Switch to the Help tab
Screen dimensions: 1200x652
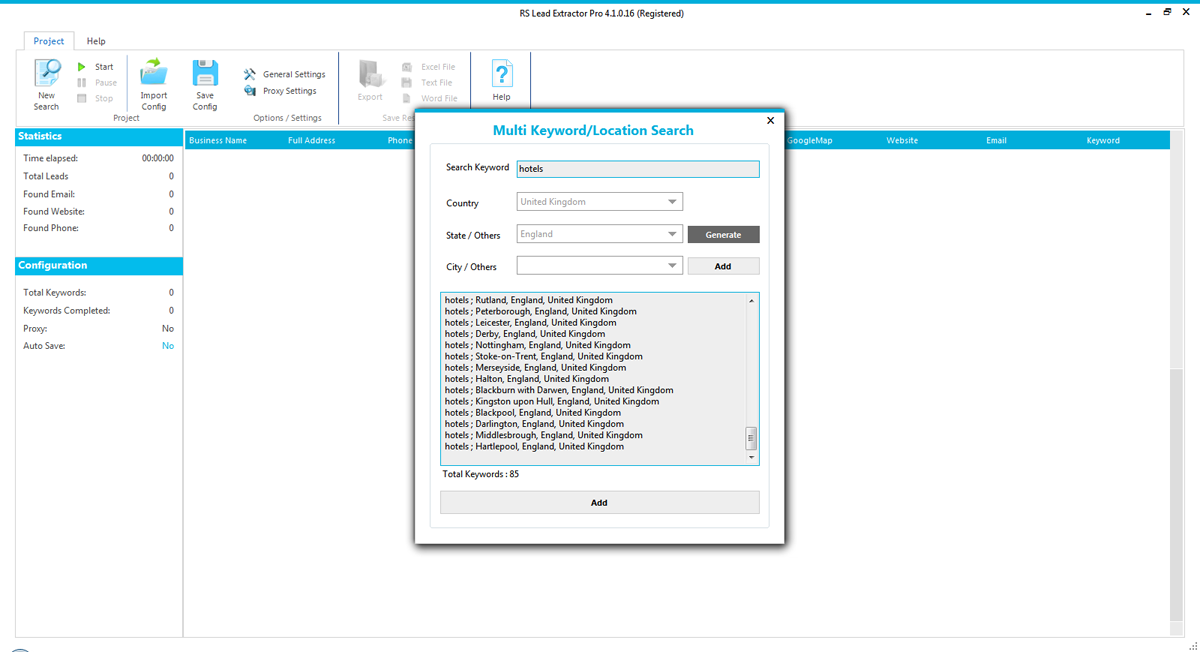pos(95,41)
